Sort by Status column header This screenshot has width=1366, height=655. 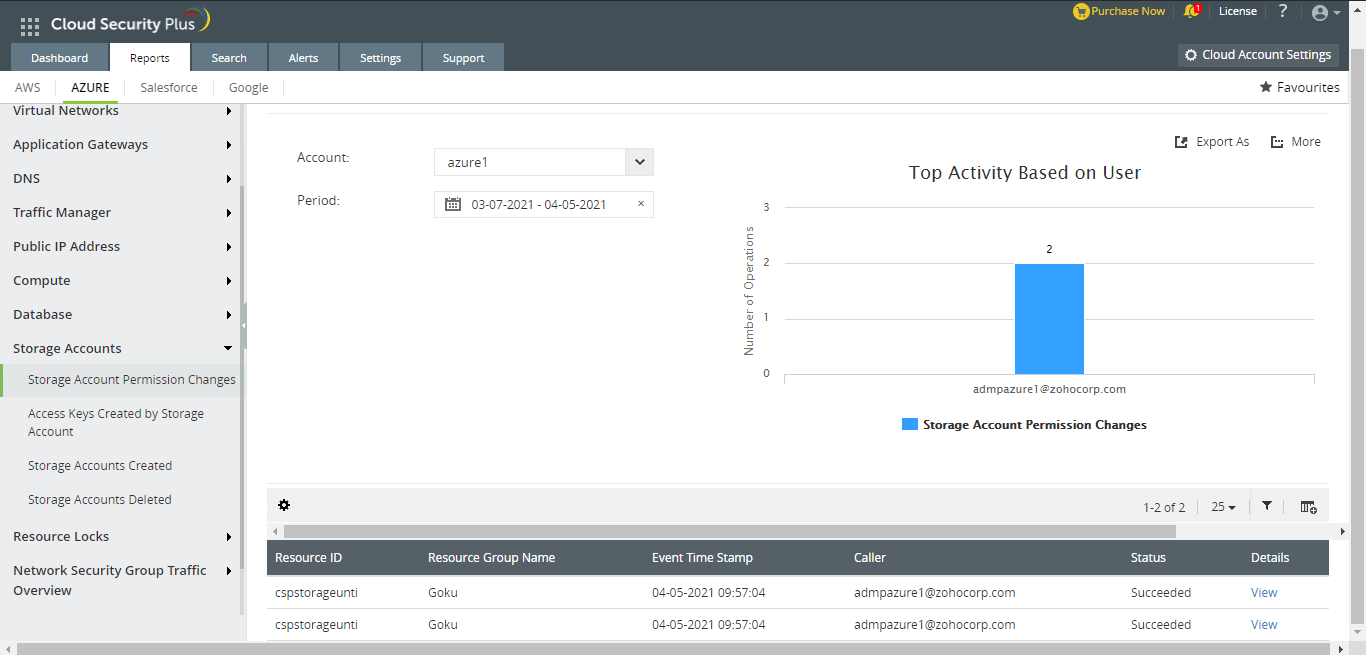tap(1148, 558)
